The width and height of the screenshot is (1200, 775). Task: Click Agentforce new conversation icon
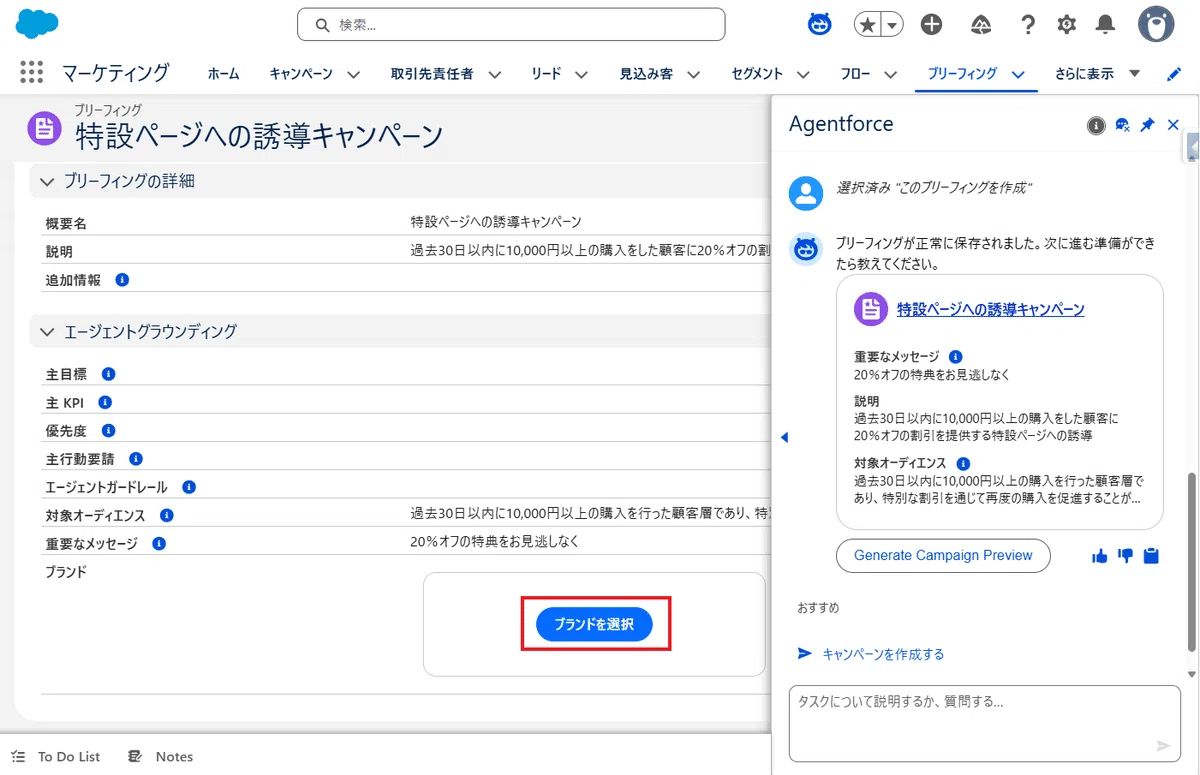(1122, 125)
